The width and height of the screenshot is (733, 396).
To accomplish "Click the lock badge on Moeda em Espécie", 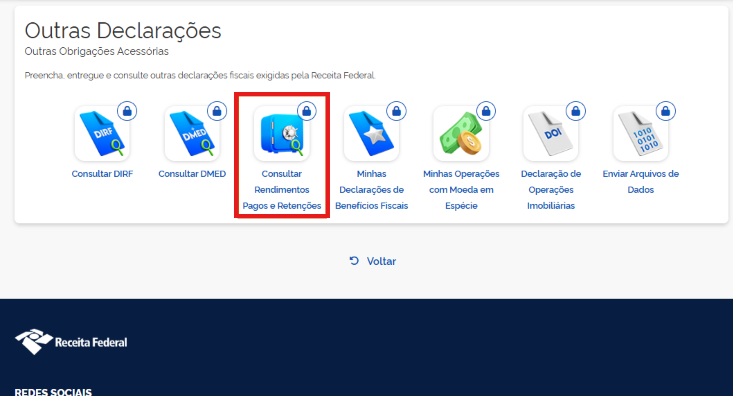I will pyautogui.click(x=486, y=111).
